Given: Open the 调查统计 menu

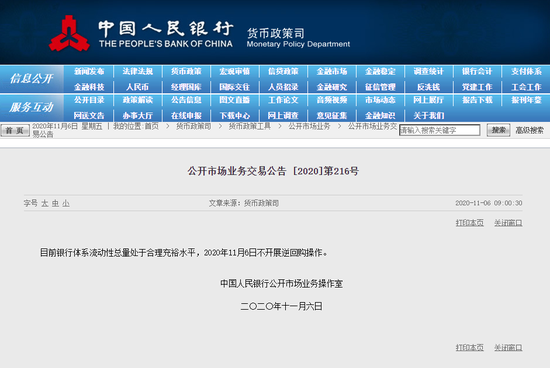Looking at the screenshot, I should pyautogui.click(x=429, y=72).
